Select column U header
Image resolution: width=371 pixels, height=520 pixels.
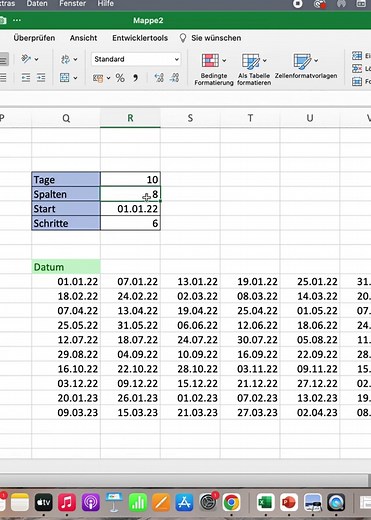tap(310, 118)
